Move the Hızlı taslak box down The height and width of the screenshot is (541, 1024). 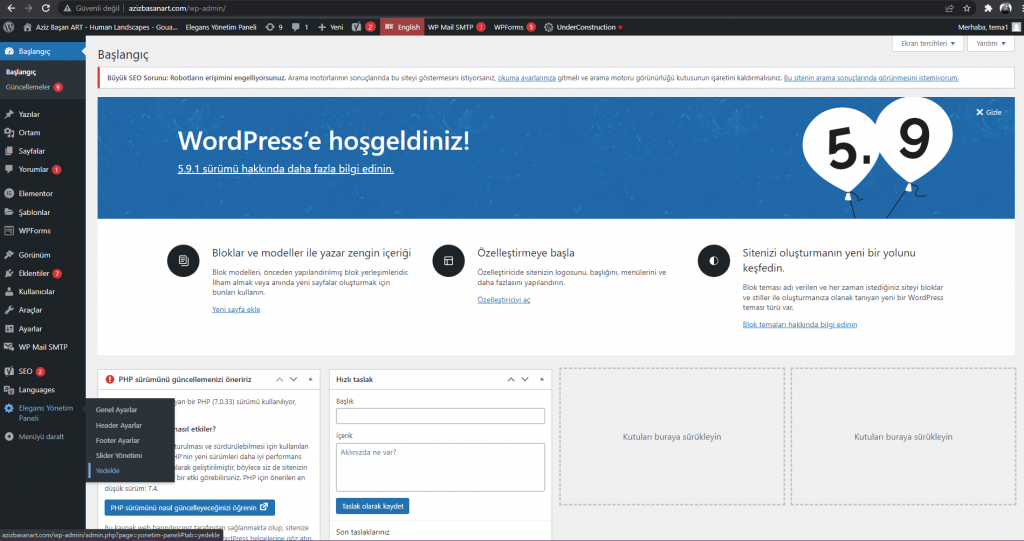coord(524,379)
